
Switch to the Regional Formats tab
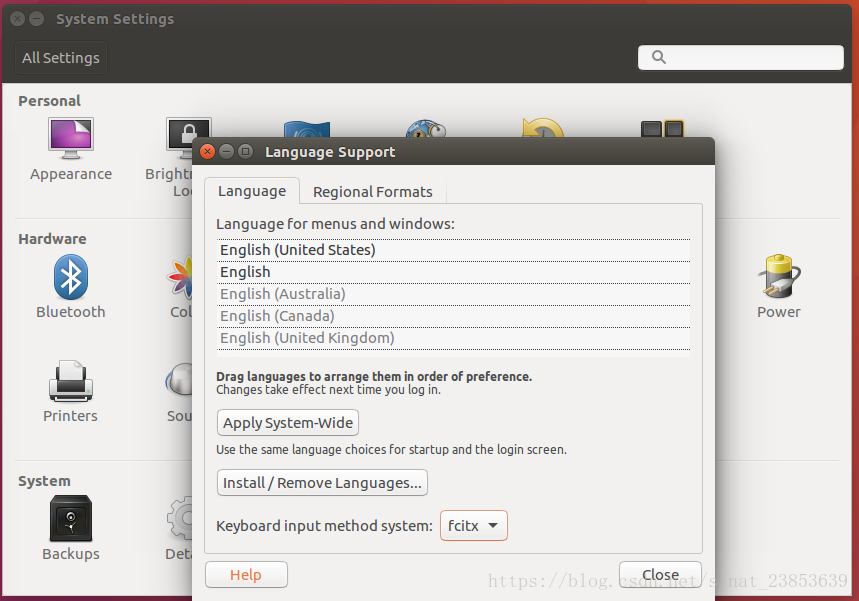[373, 192]
